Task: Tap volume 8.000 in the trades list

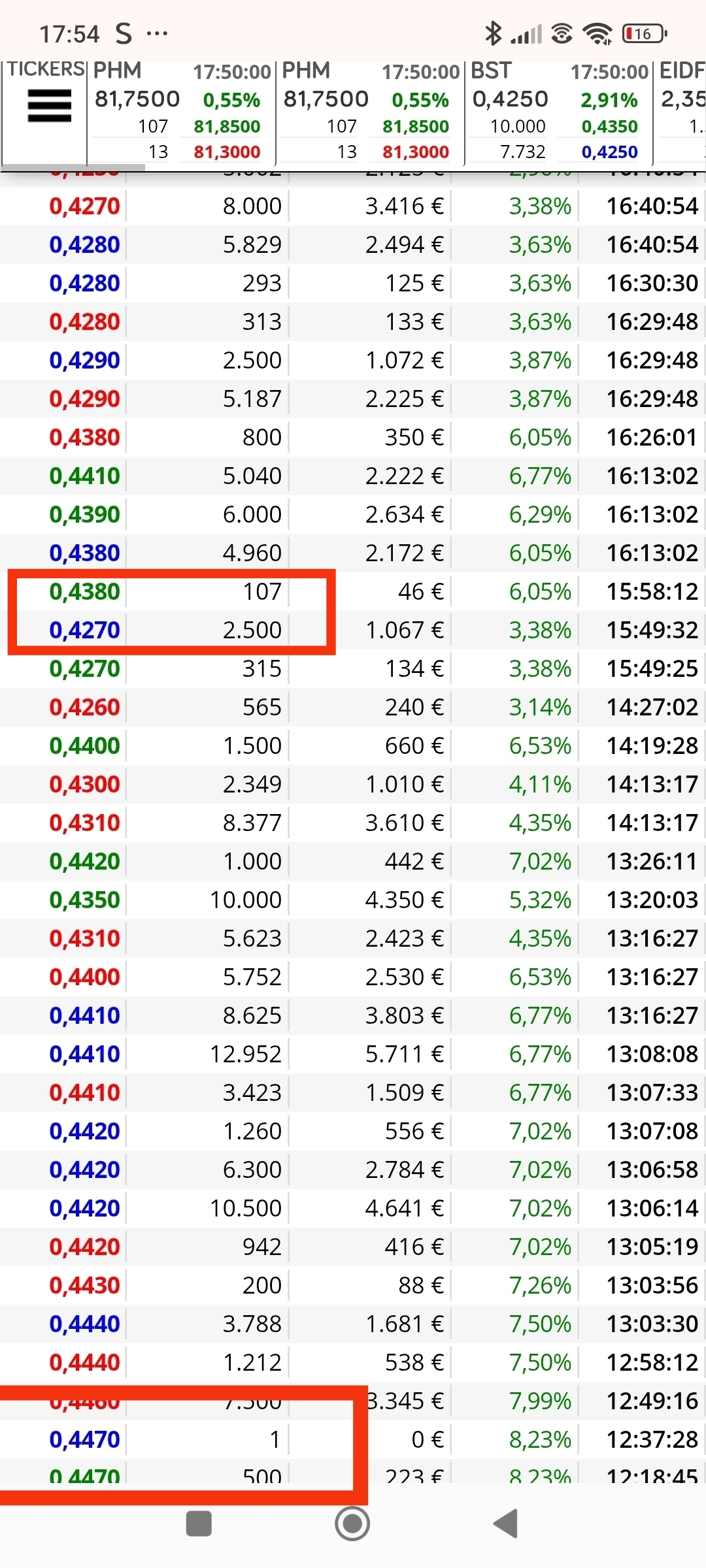Action: click(252, 206)
